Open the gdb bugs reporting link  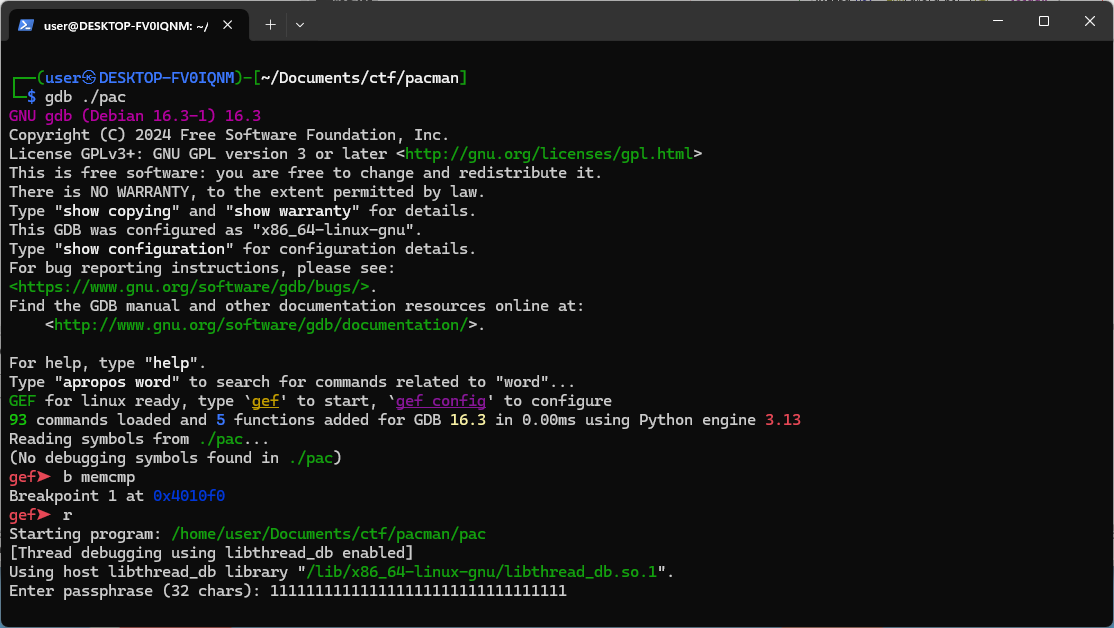coord(189,287)
